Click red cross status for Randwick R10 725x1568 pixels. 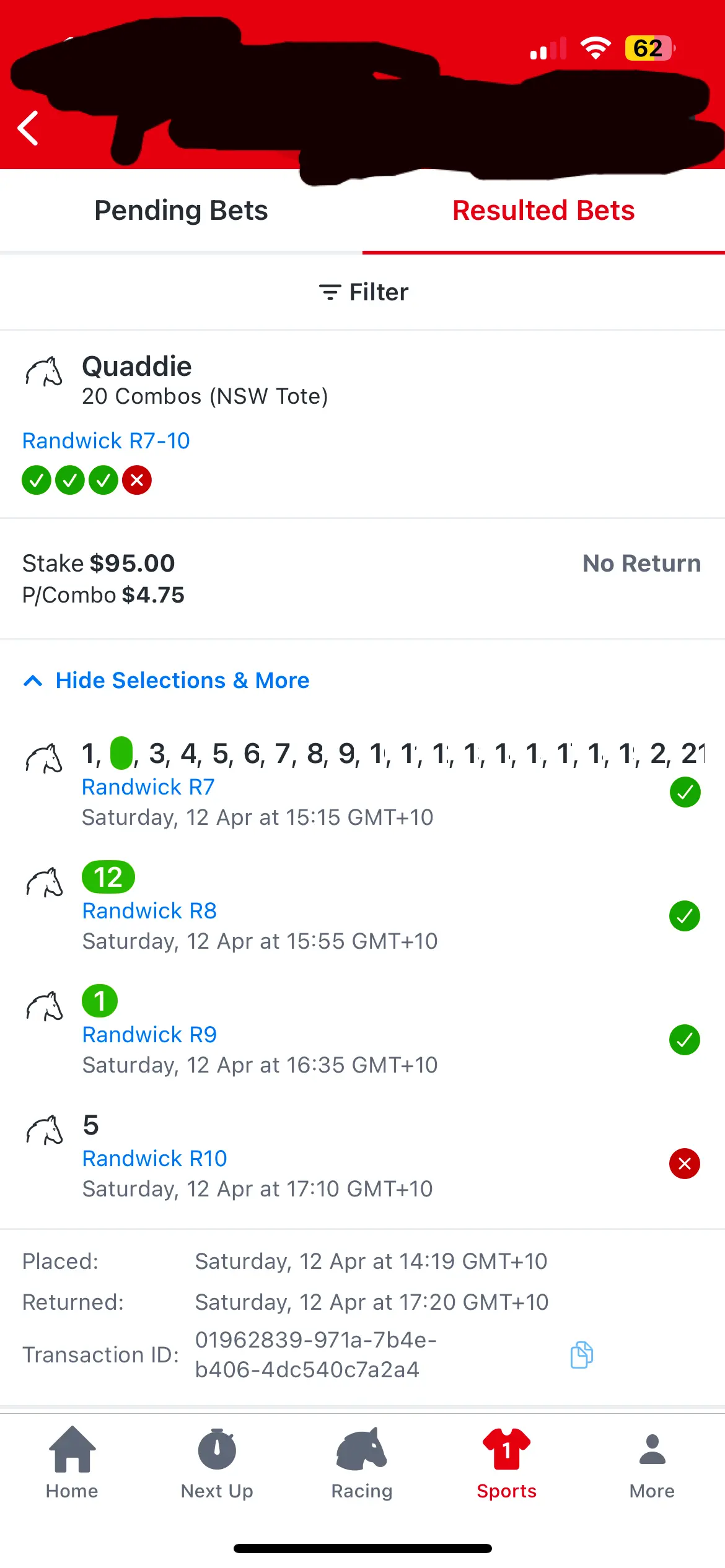[x=685, y=1164]
